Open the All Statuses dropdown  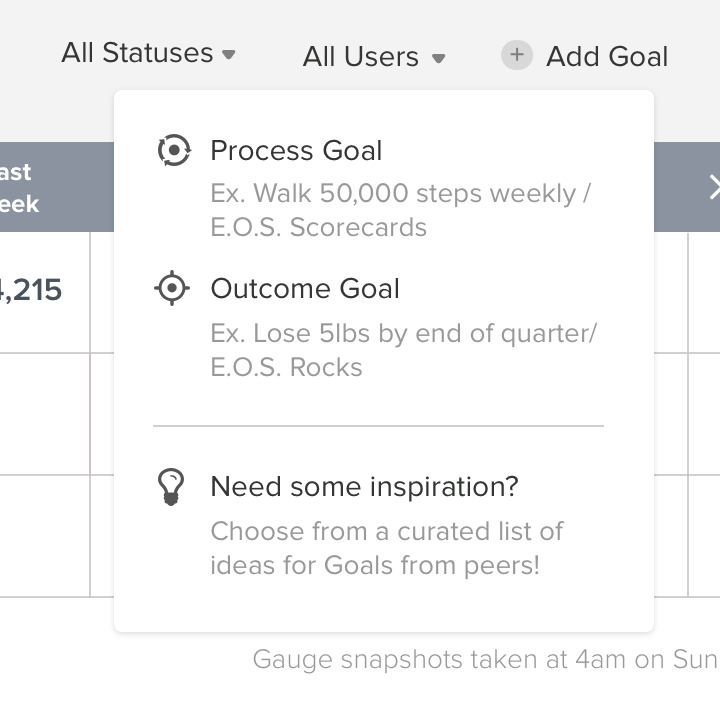[148, 53]
